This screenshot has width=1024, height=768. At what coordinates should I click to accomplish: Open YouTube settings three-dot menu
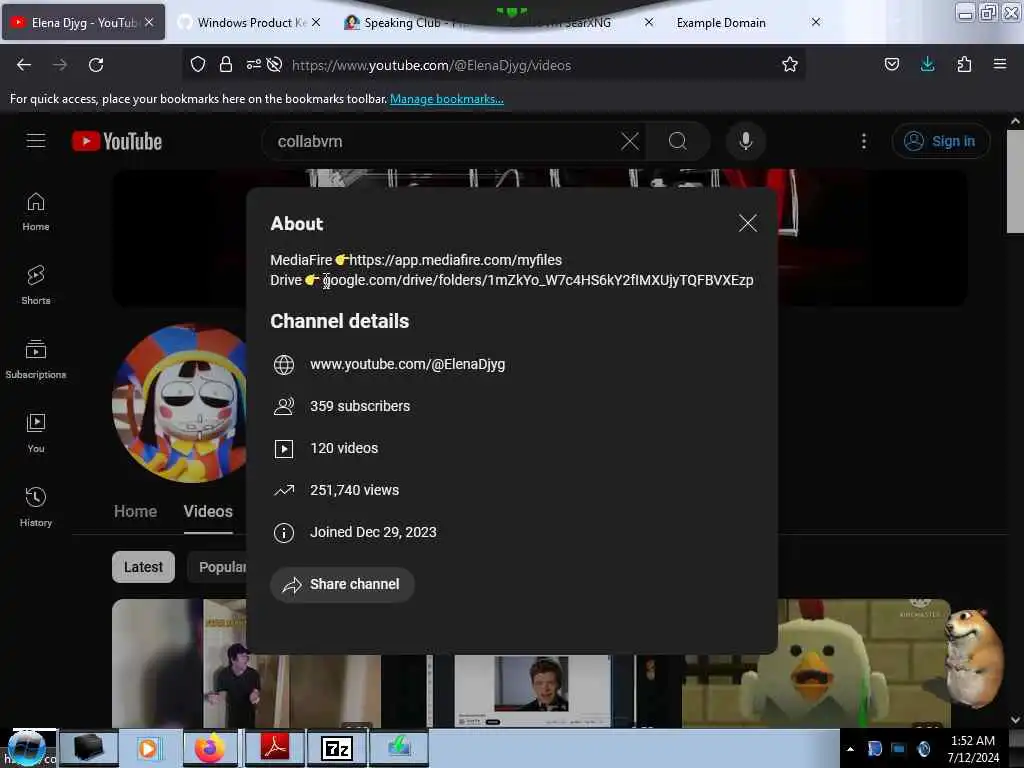coord(864,141)
